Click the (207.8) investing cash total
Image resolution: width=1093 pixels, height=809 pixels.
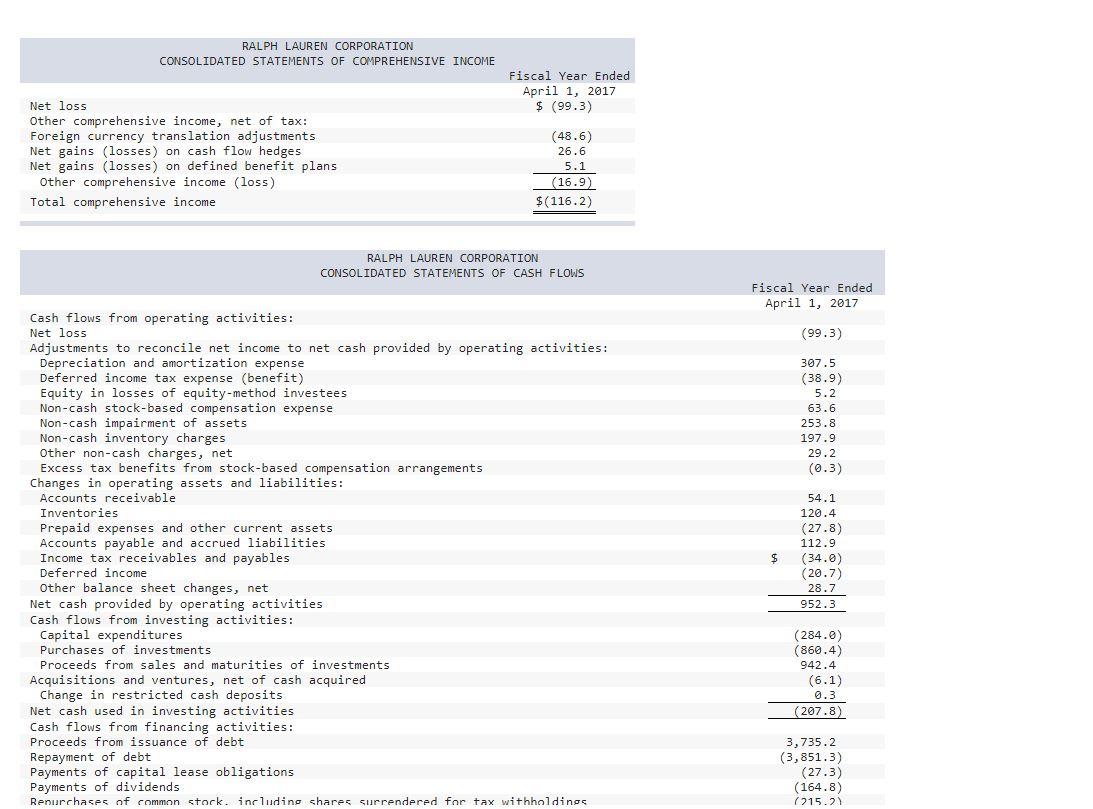(818, 711)
